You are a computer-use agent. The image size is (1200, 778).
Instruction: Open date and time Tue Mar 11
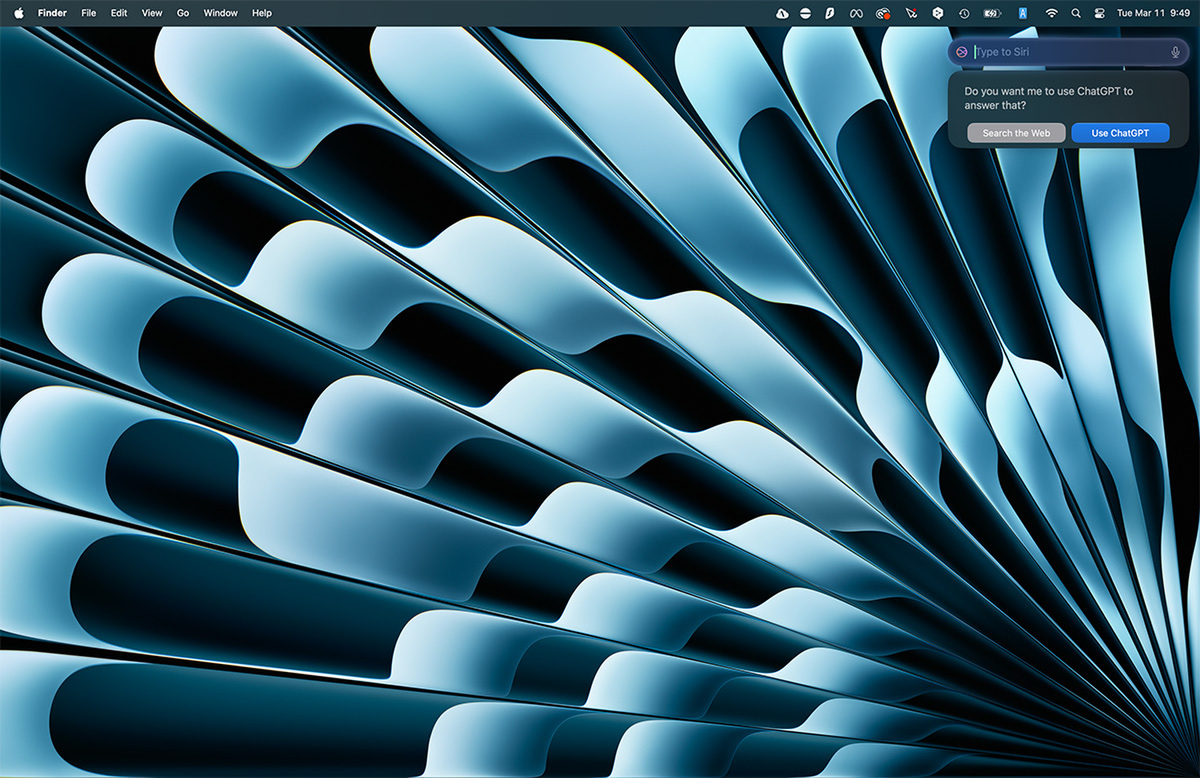pyautogui.click(x=1142, y=13)
